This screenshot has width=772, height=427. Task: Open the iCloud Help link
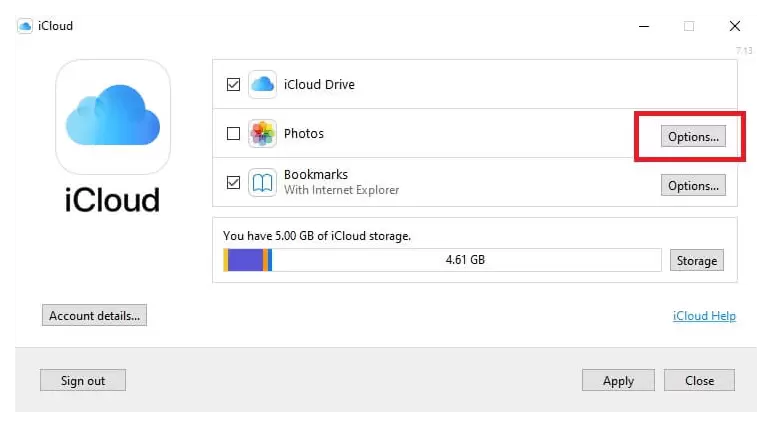(704, 316)
